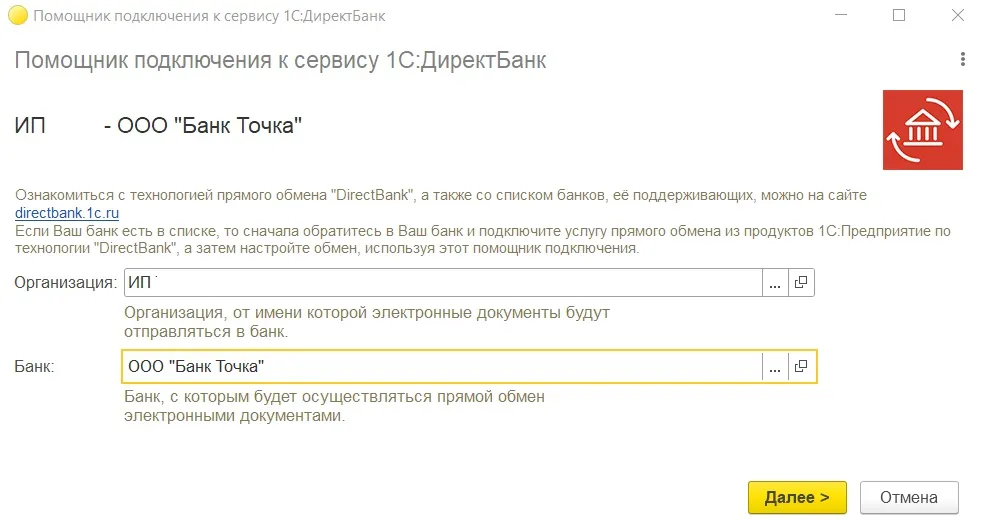Click the large Помощник подключения page heading

280,61
